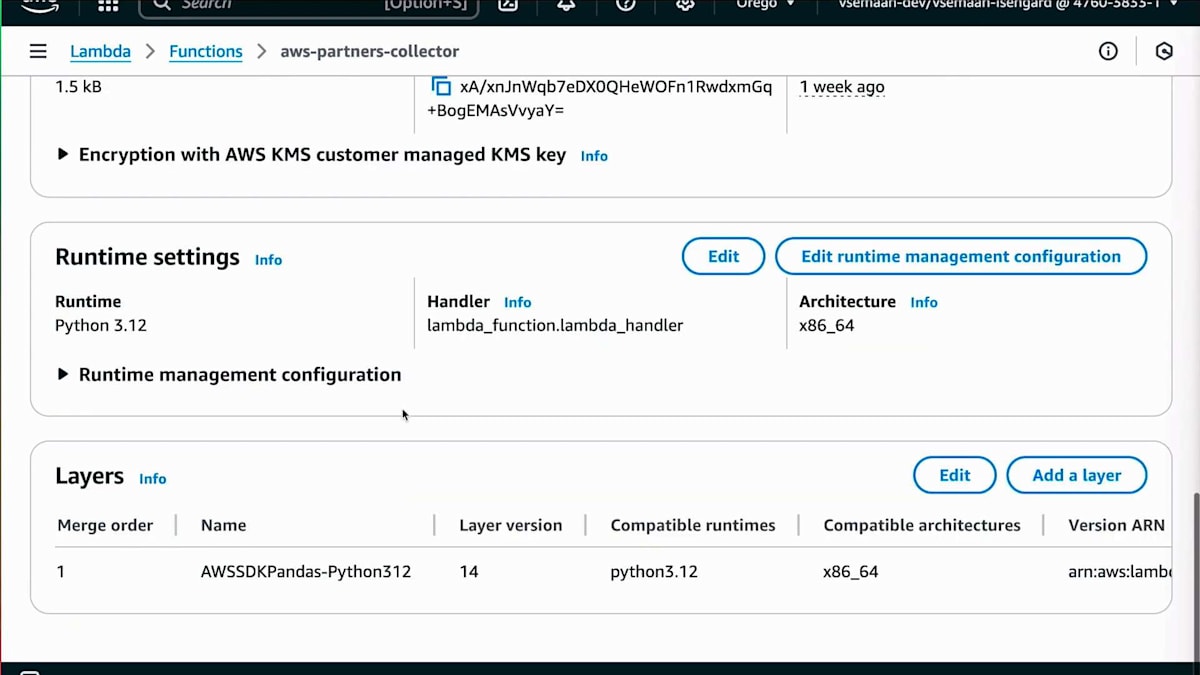The width and height of the screenshot is (1200, 675).
Task: Click the Layer version column header
Action: [510, 525]
